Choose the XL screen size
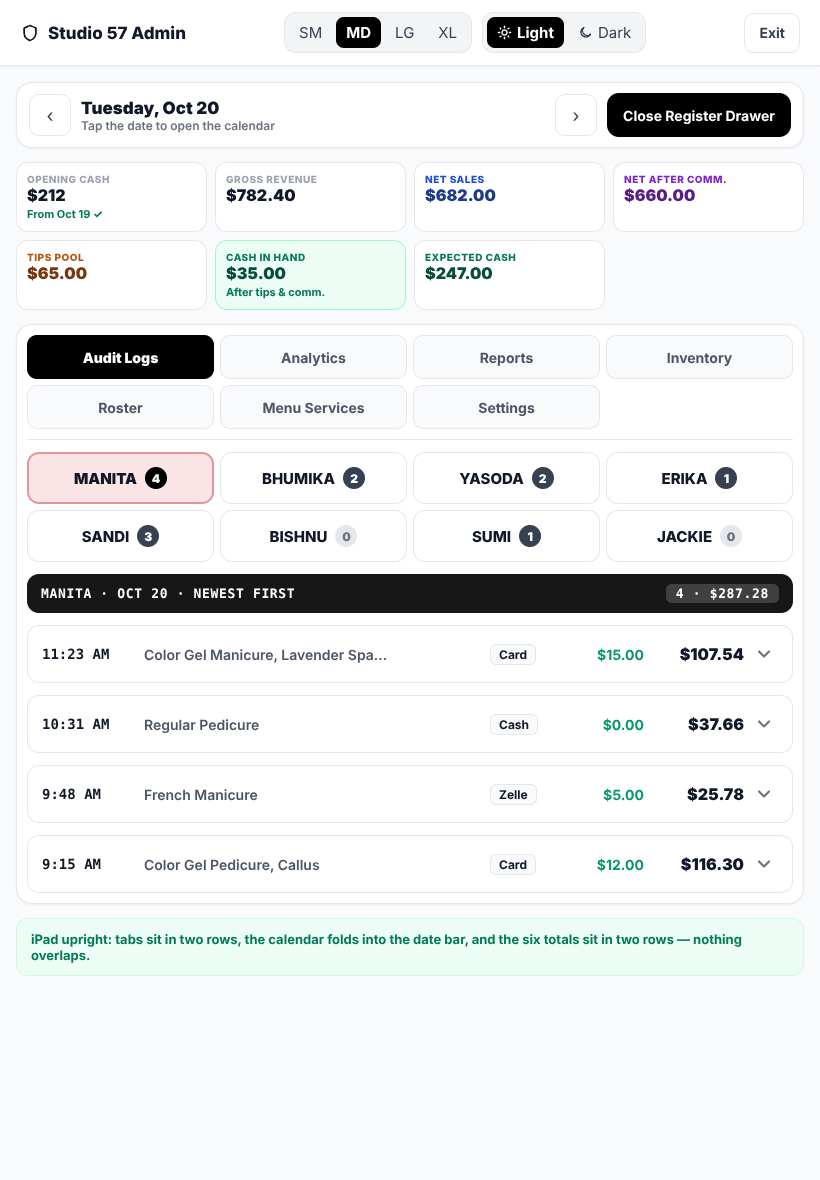This screenshot has width=820, height=1180. pos(448,33)
